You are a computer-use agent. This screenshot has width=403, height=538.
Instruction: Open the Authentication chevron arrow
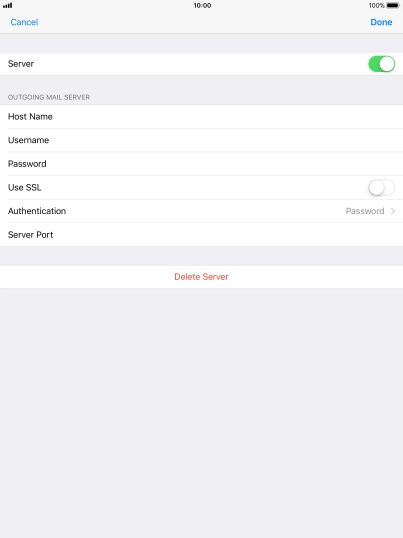click(393, 211)
